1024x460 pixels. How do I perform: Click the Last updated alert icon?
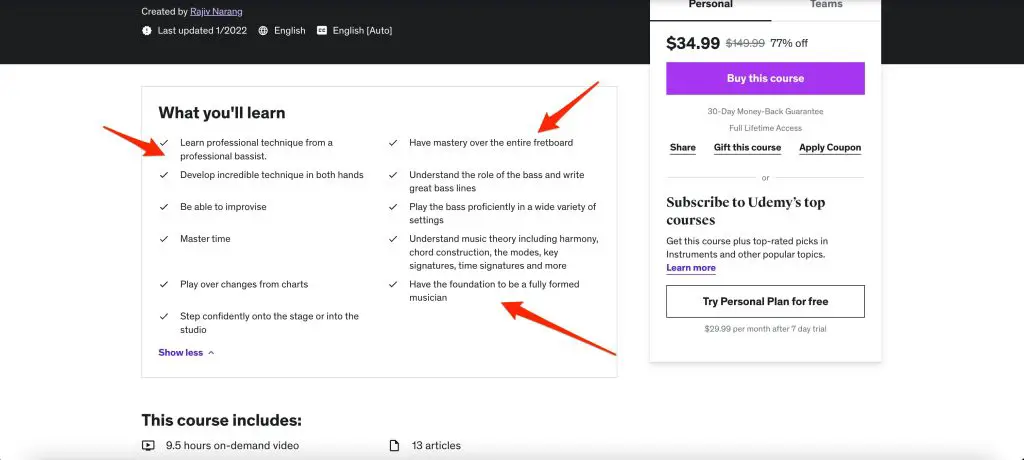coord(147,30)
